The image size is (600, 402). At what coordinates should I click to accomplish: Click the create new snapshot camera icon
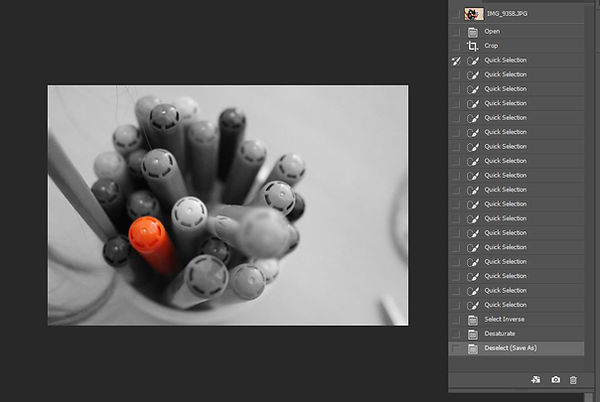555,379
